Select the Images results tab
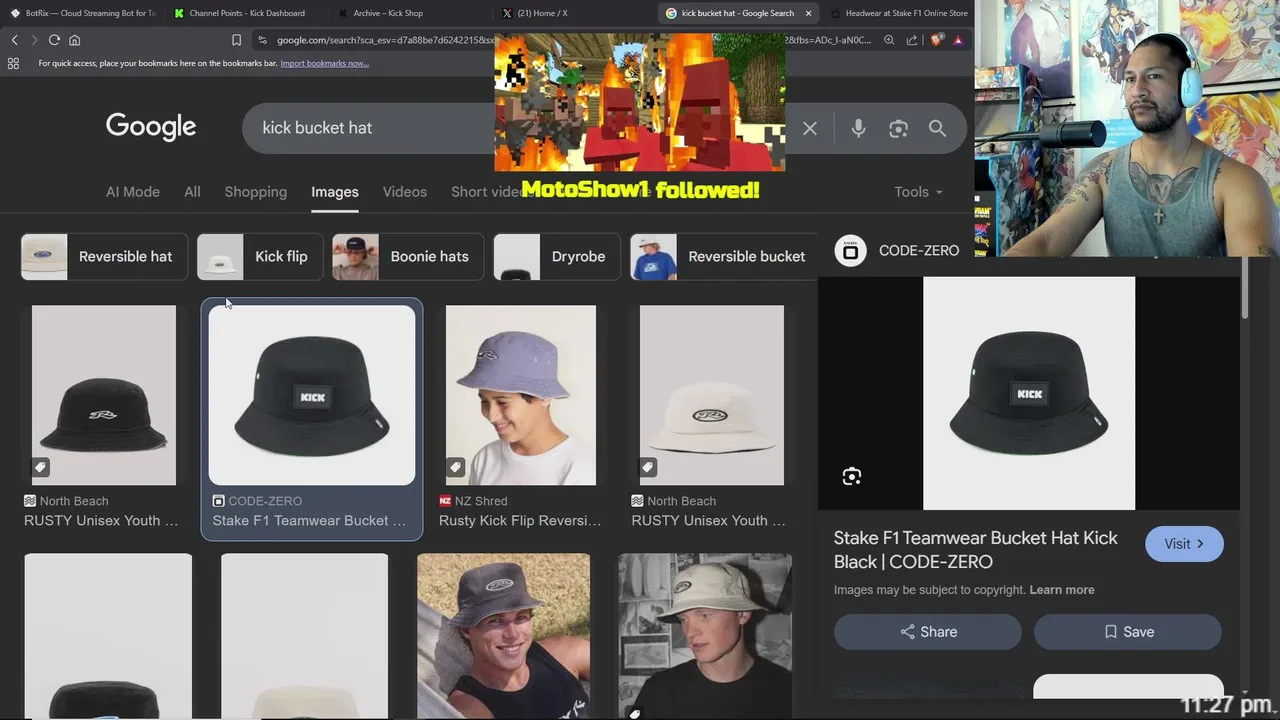Screen dimensions: 1280x720 [x=335, y=192]
